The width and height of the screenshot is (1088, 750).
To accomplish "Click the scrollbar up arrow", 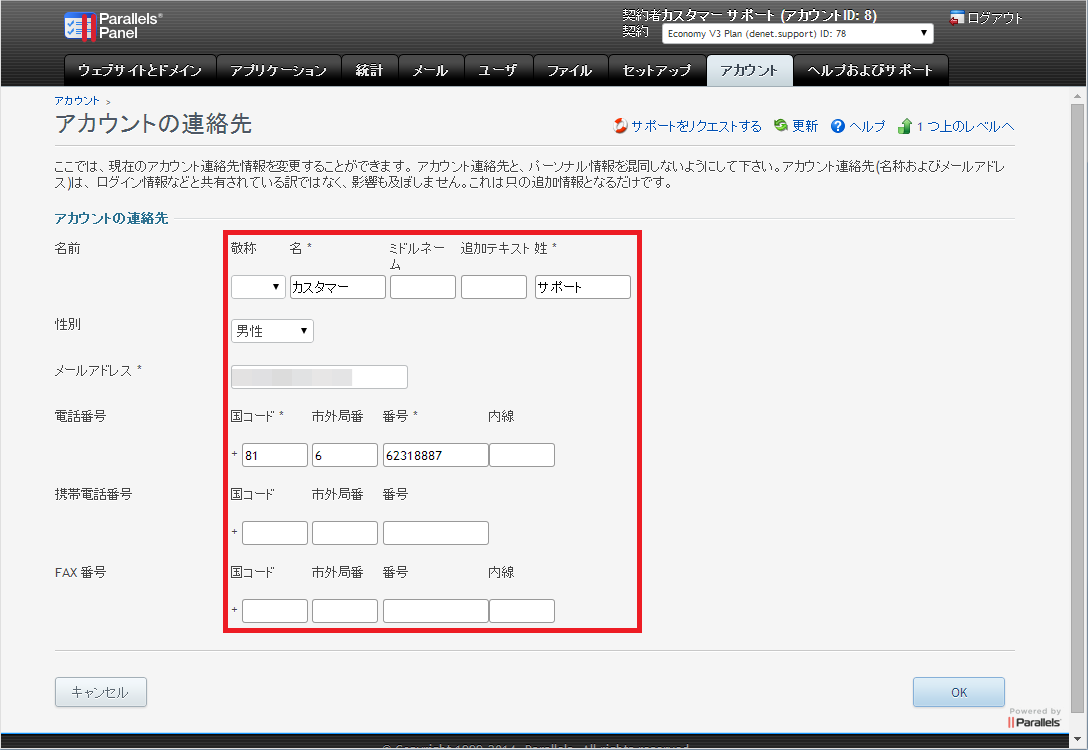I will [x=1077, y=96].
